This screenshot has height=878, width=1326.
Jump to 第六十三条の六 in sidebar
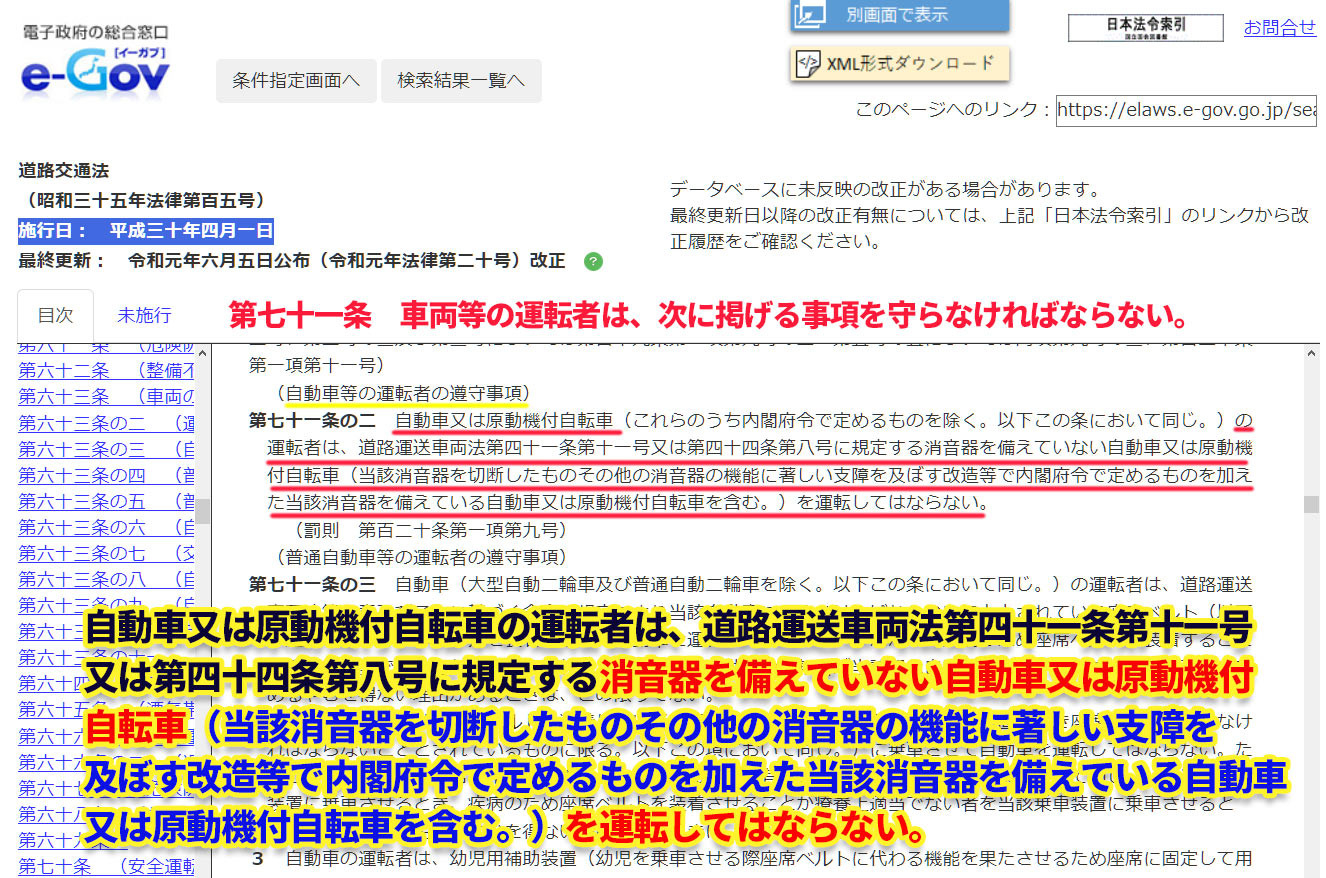pos(106,526)
